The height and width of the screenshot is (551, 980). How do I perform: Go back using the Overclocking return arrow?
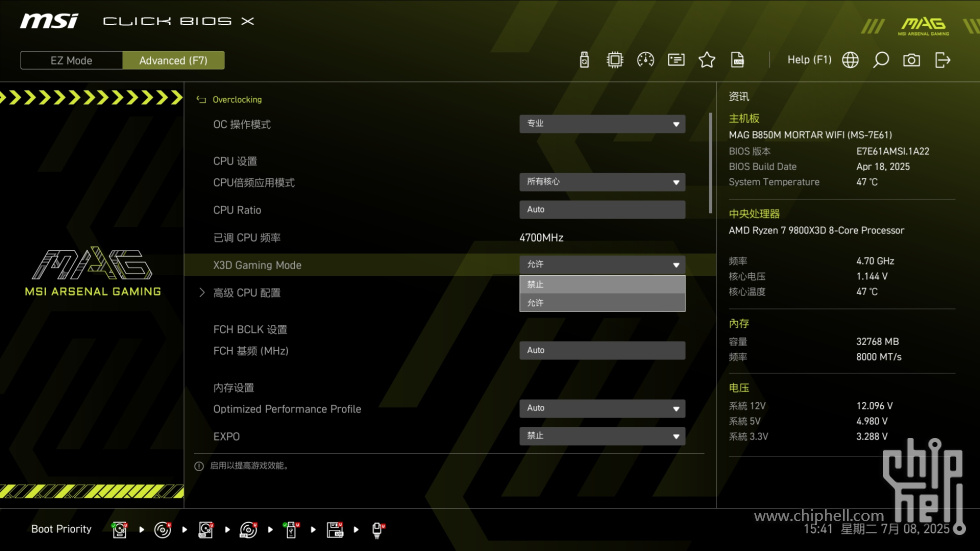click(x=201, y=99)
